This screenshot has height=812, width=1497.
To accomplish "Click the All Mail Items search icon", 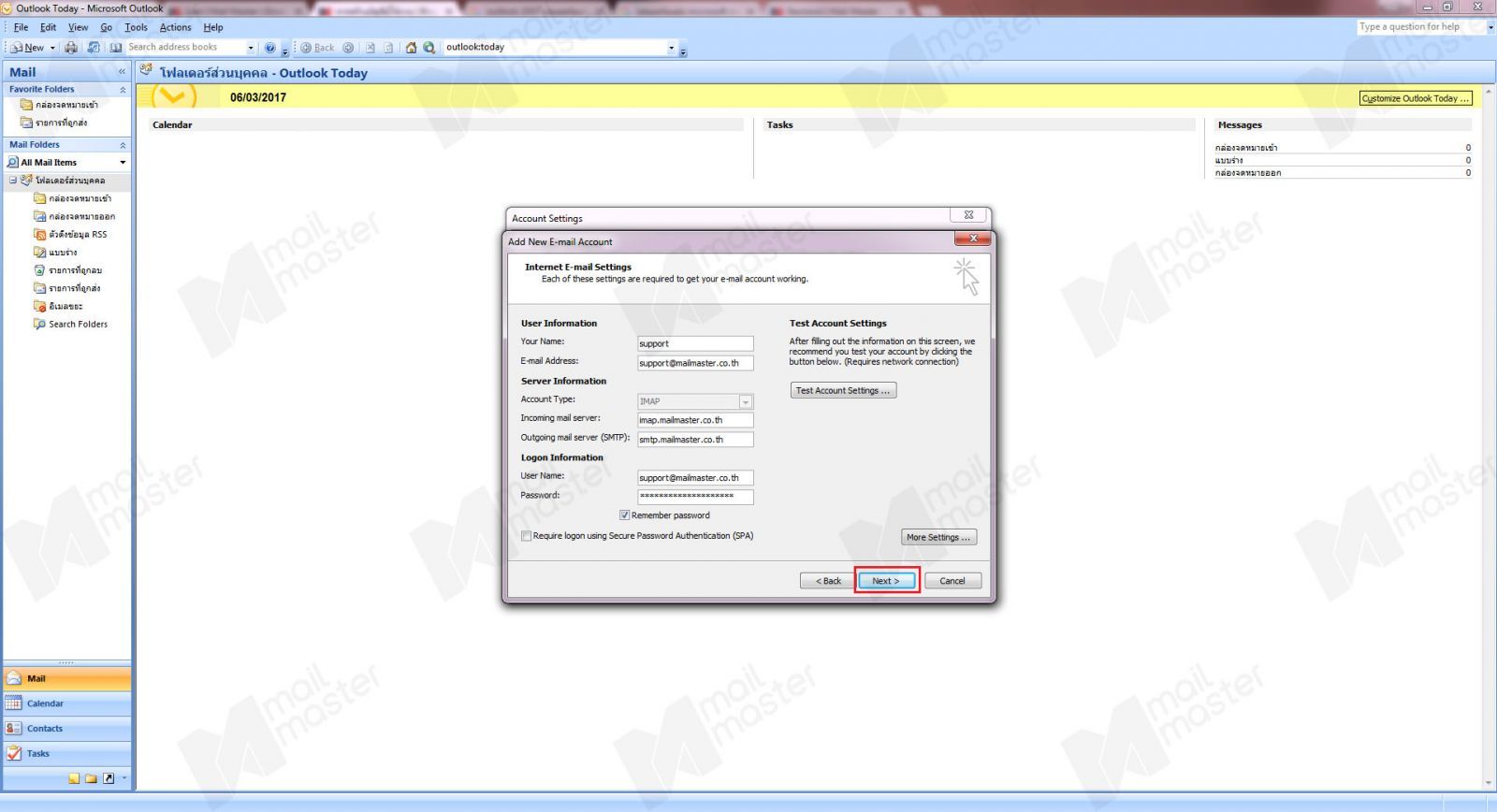I will (x=13, y=163).
